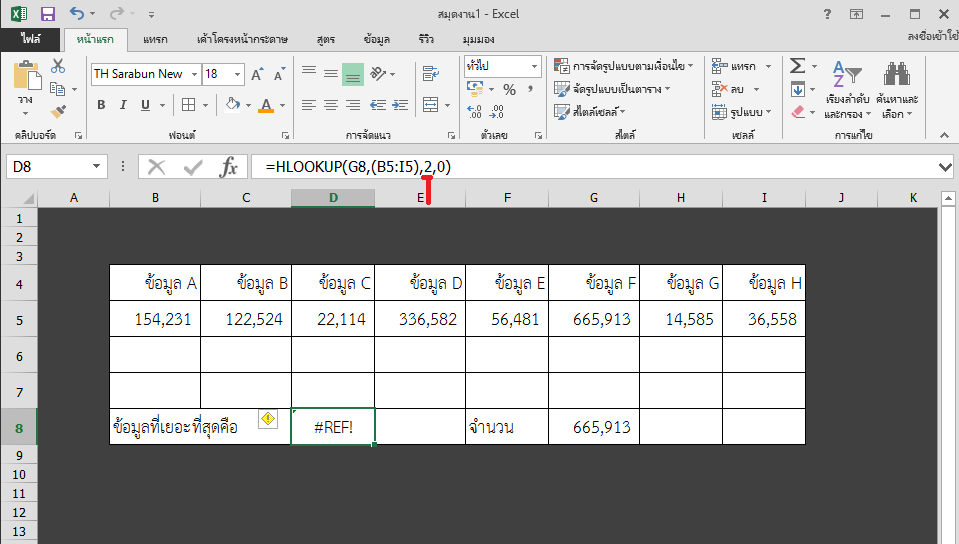Toggle Italic formatting
This screenshot has height=544, width=959.
point(123,105)
